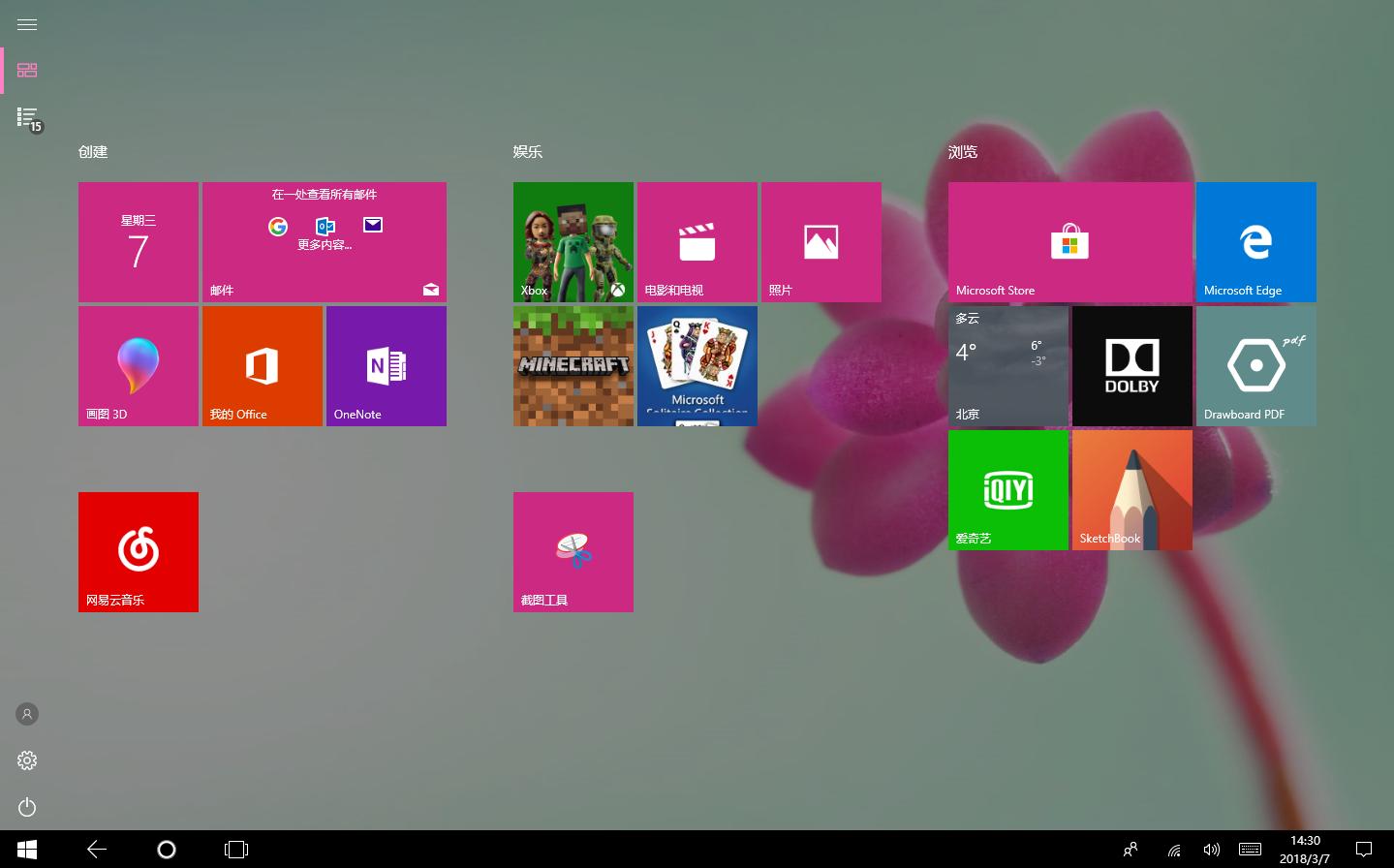1394x868 pixels.
Task: Expand the Start navigation hamburger menu
Action: (x=26, y=24)
